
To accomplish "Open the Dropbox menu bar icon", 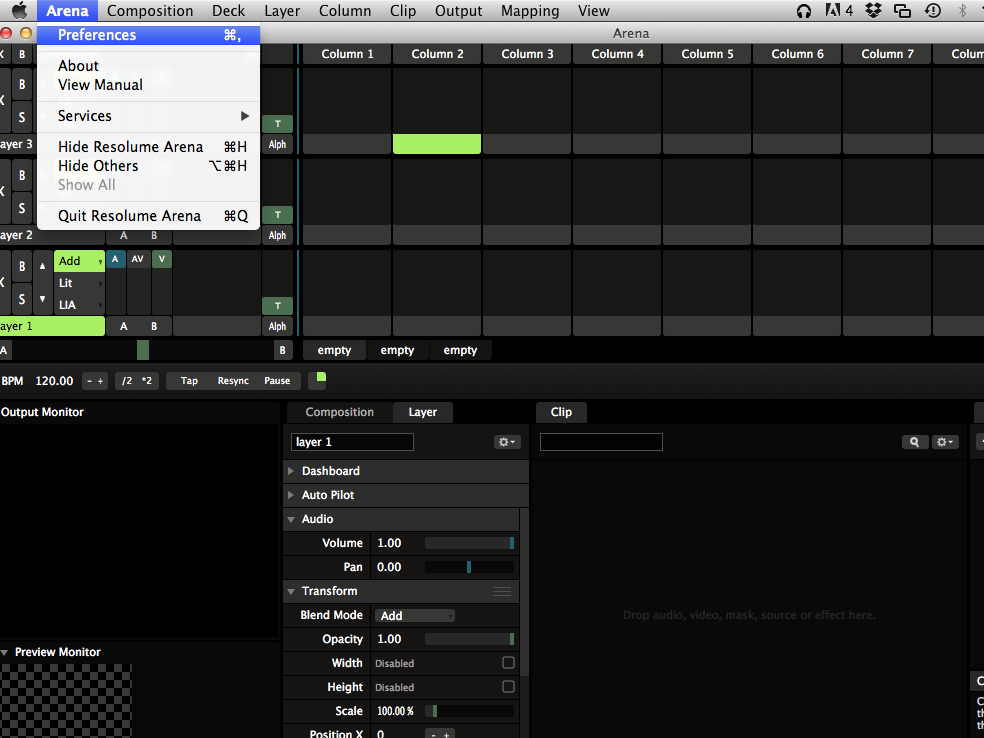I will coord(873,11).
